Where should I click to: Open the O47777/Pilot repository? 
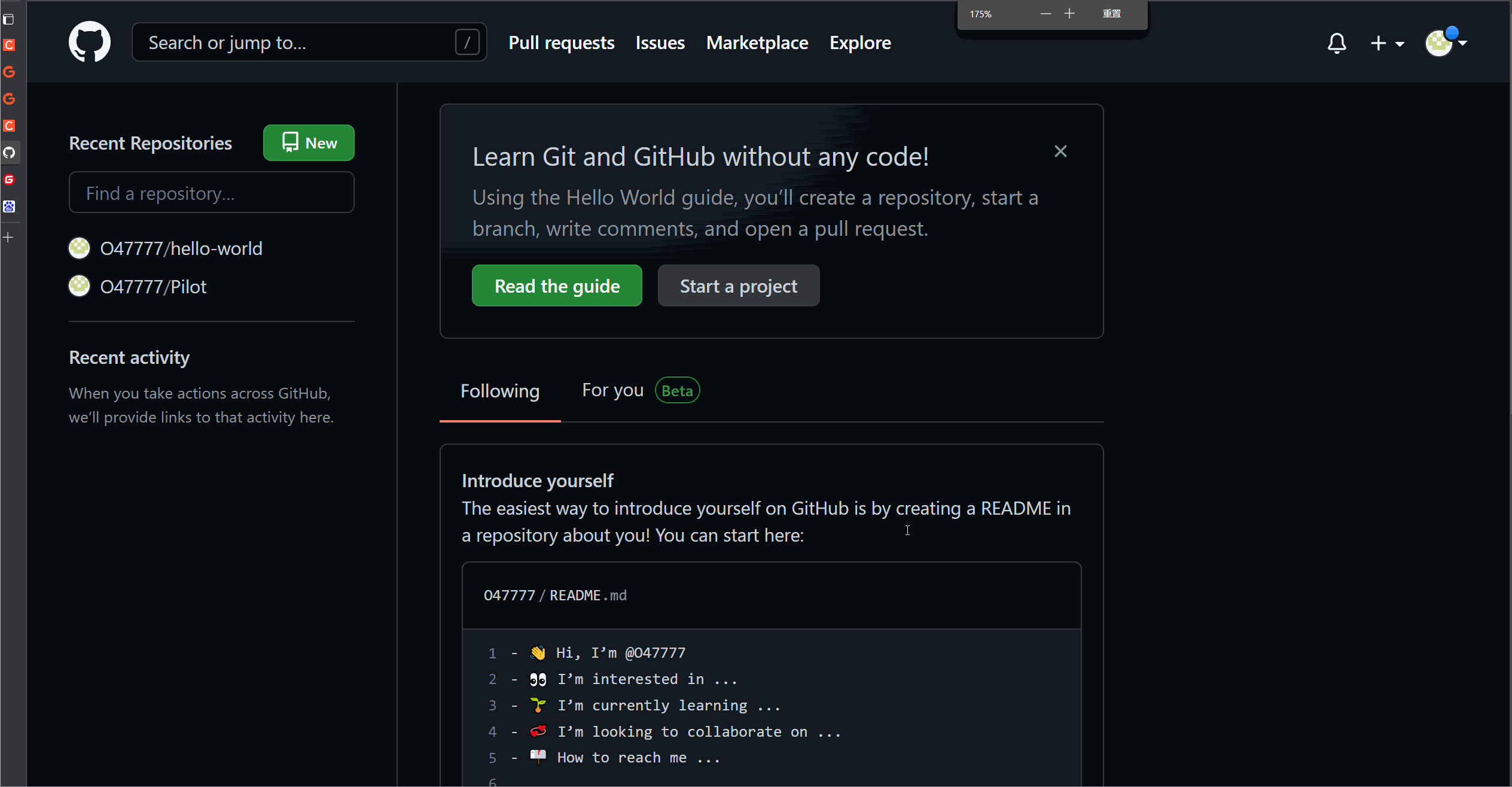[x=153, y=287]
